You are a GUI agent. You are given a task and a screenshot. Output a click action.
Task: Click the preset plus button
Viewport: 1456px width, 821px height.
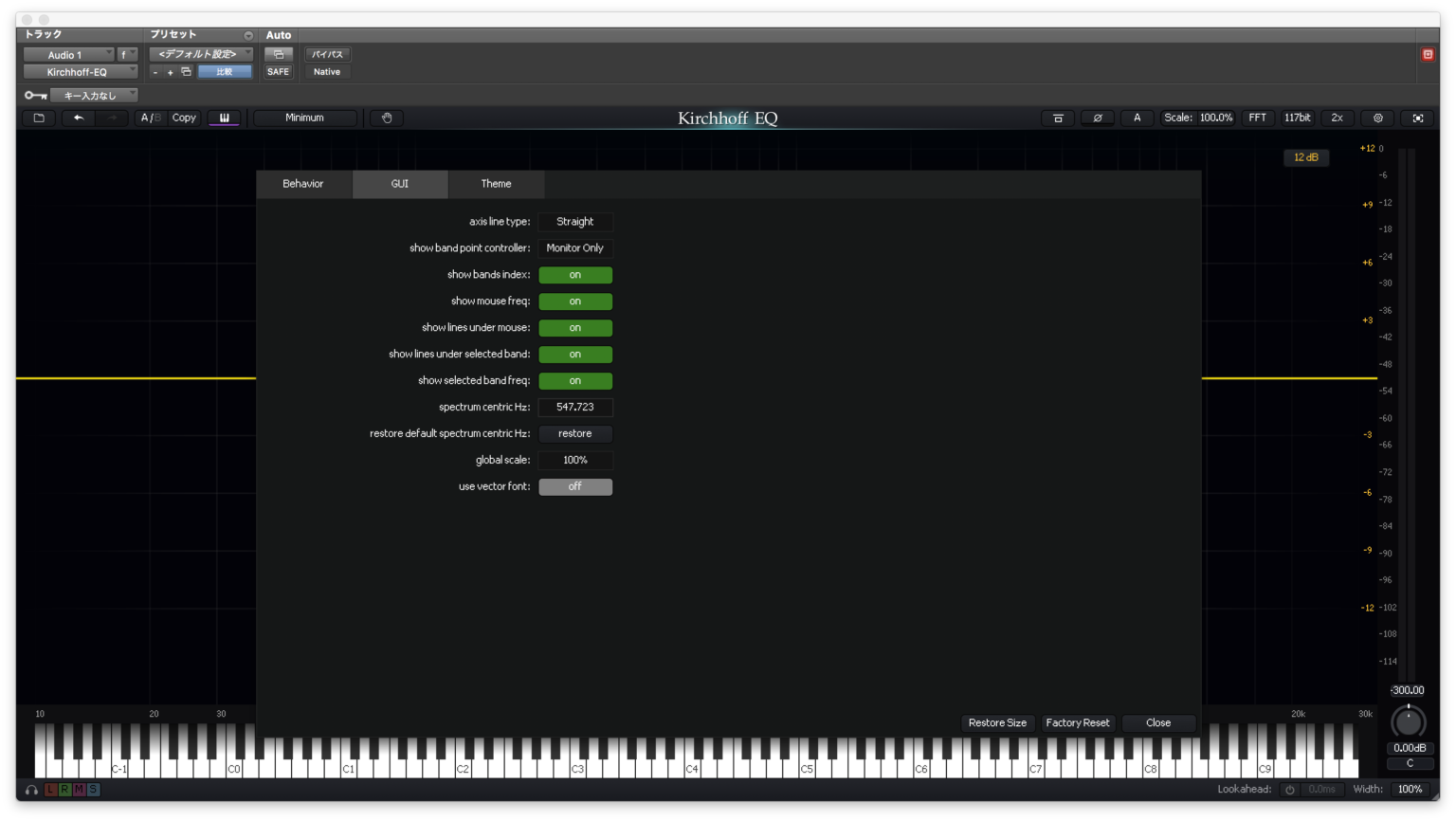point(171,72)
